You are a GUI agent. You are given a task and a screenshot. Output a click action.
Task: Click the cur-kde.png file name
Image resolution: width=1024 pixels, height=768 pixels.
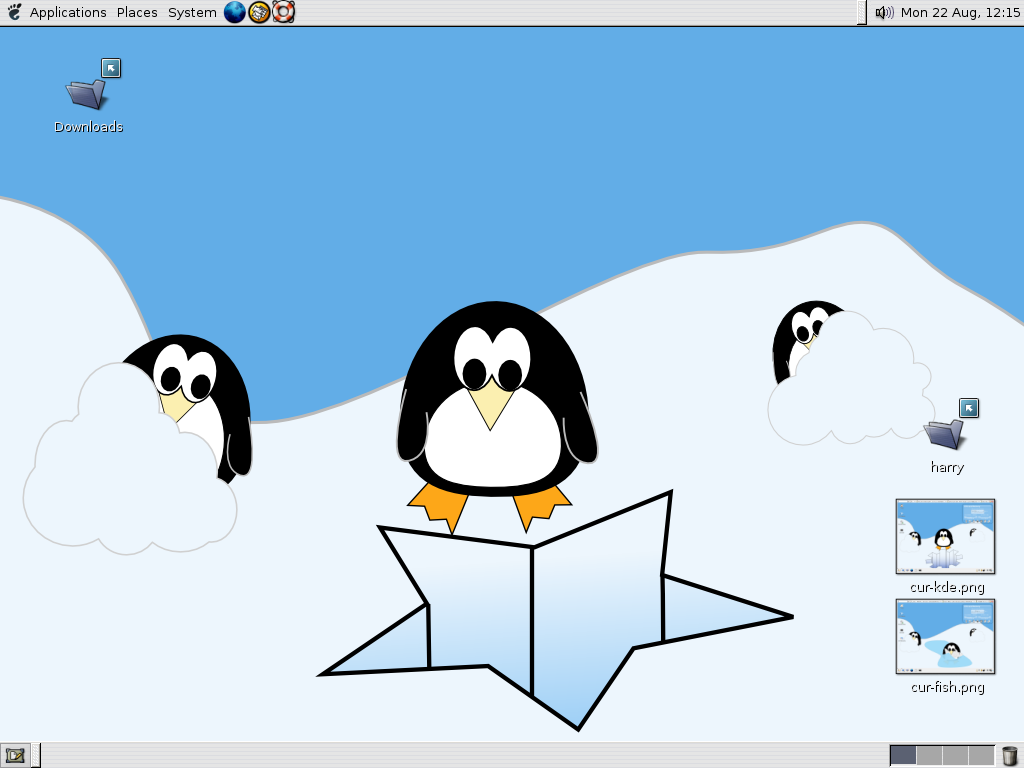947,587
